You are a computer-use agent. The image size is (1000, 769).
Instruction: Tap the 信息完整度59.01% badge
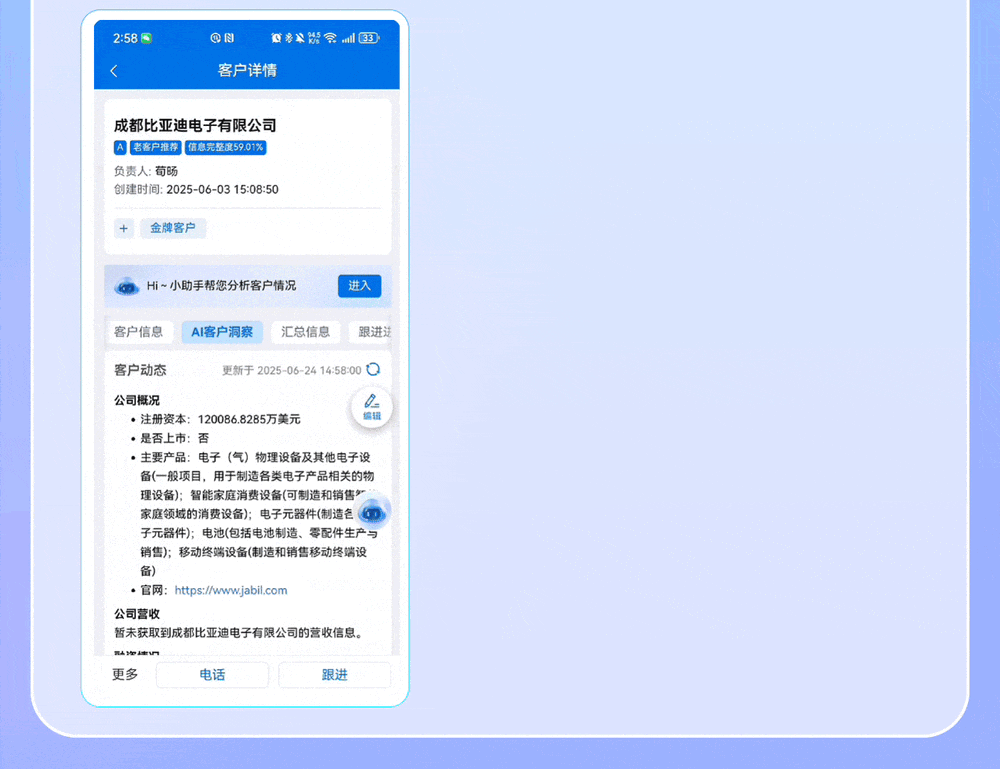click(225, 147)
